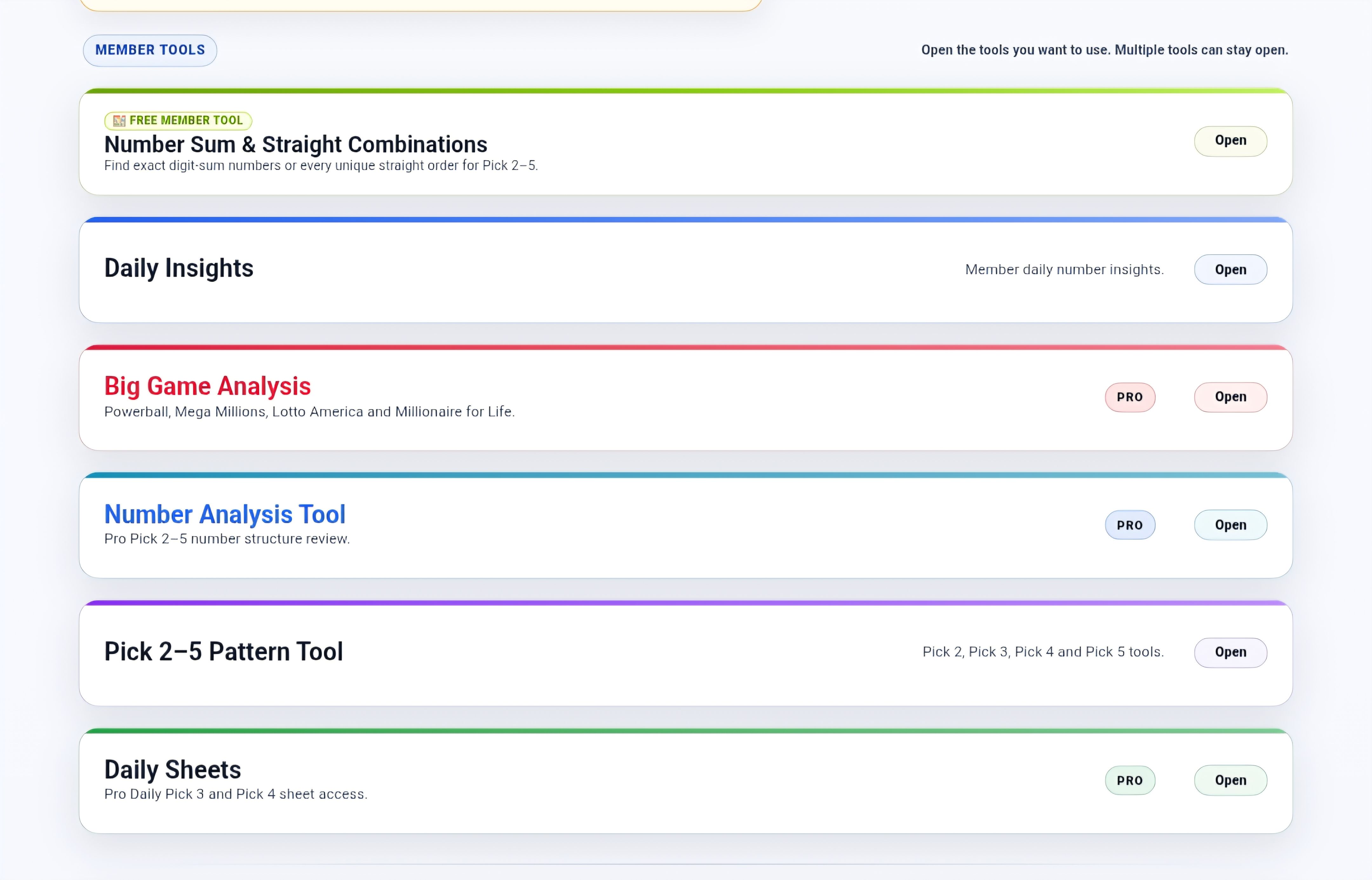Click the Daily Sheets heading
Image resolution: width=1372 pixels, height=880 pixels.
pyautogui.click(x=173, y=770)
